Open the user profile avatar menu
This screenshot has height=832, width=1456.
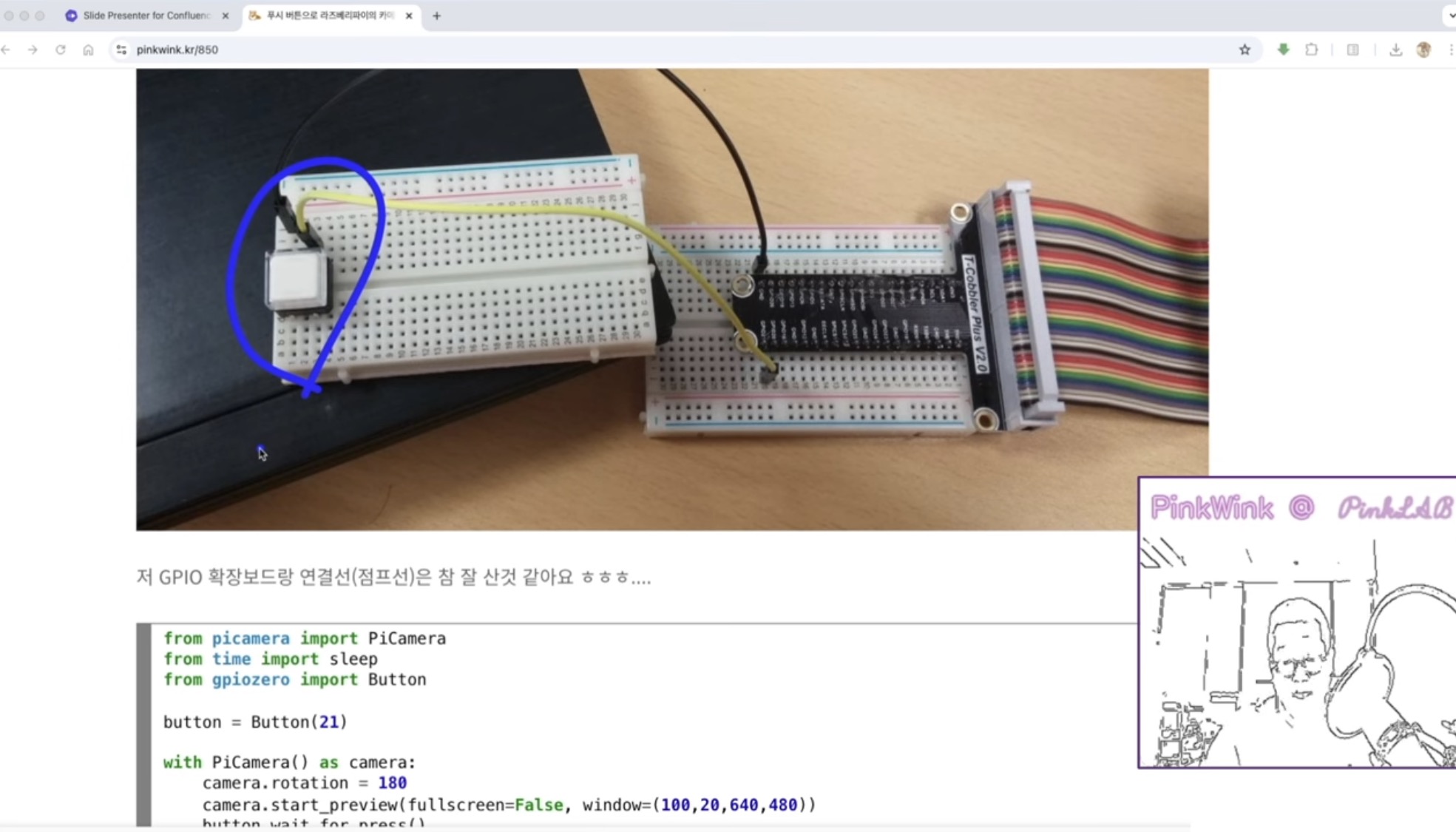tap(1423, 50)
